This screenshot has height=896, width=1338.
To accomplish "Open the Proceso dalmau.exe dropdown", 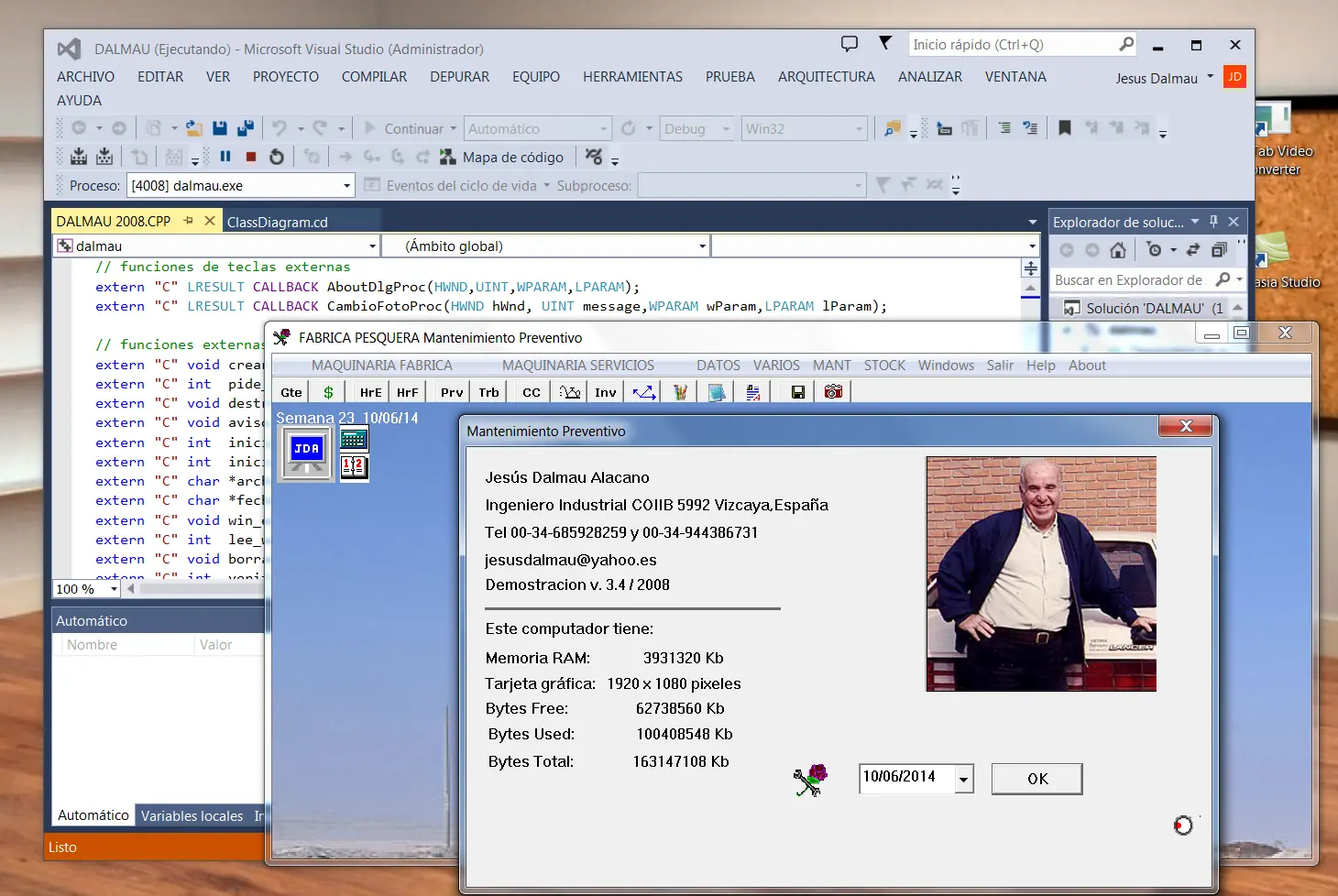I will pos(346,186).
